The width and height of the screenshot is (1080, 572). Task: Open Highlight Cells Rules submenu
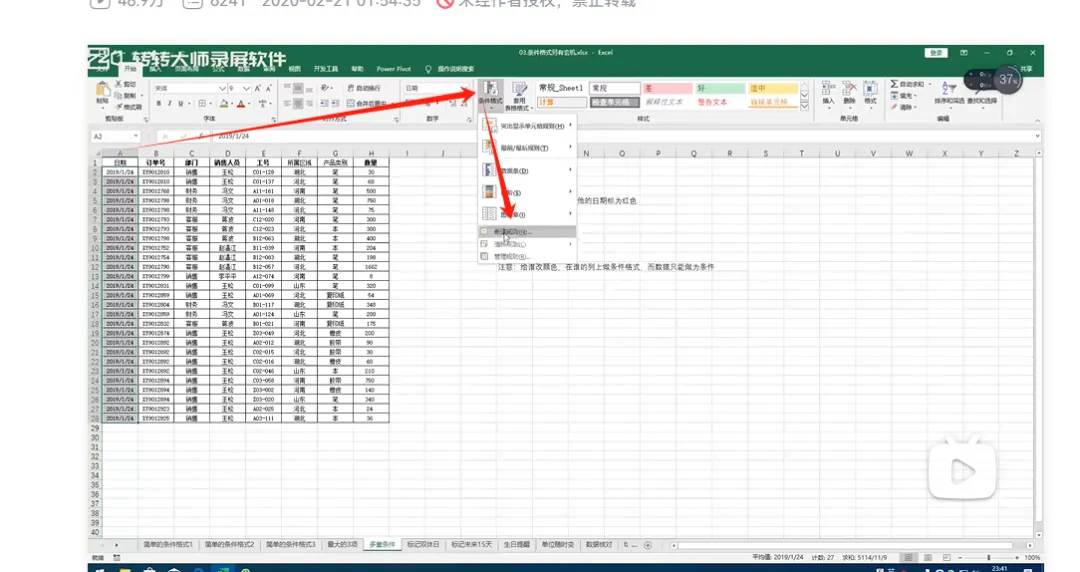pyautogui.click(x=528, y=126)
